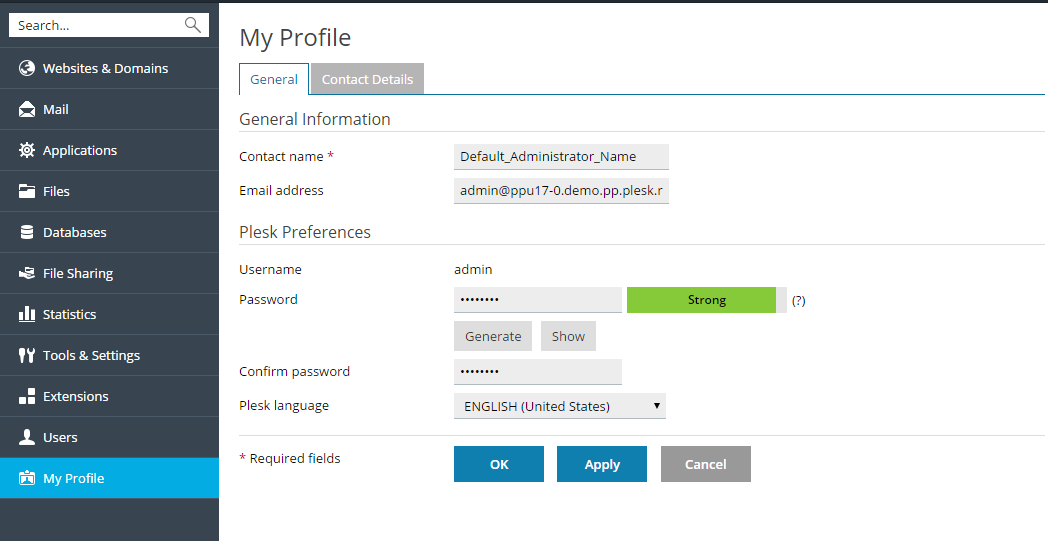The width and height of the screenshot is (1048, 541).
Task: Show the password with Show button
Action: pyautogui.click(x=568, y=337)
